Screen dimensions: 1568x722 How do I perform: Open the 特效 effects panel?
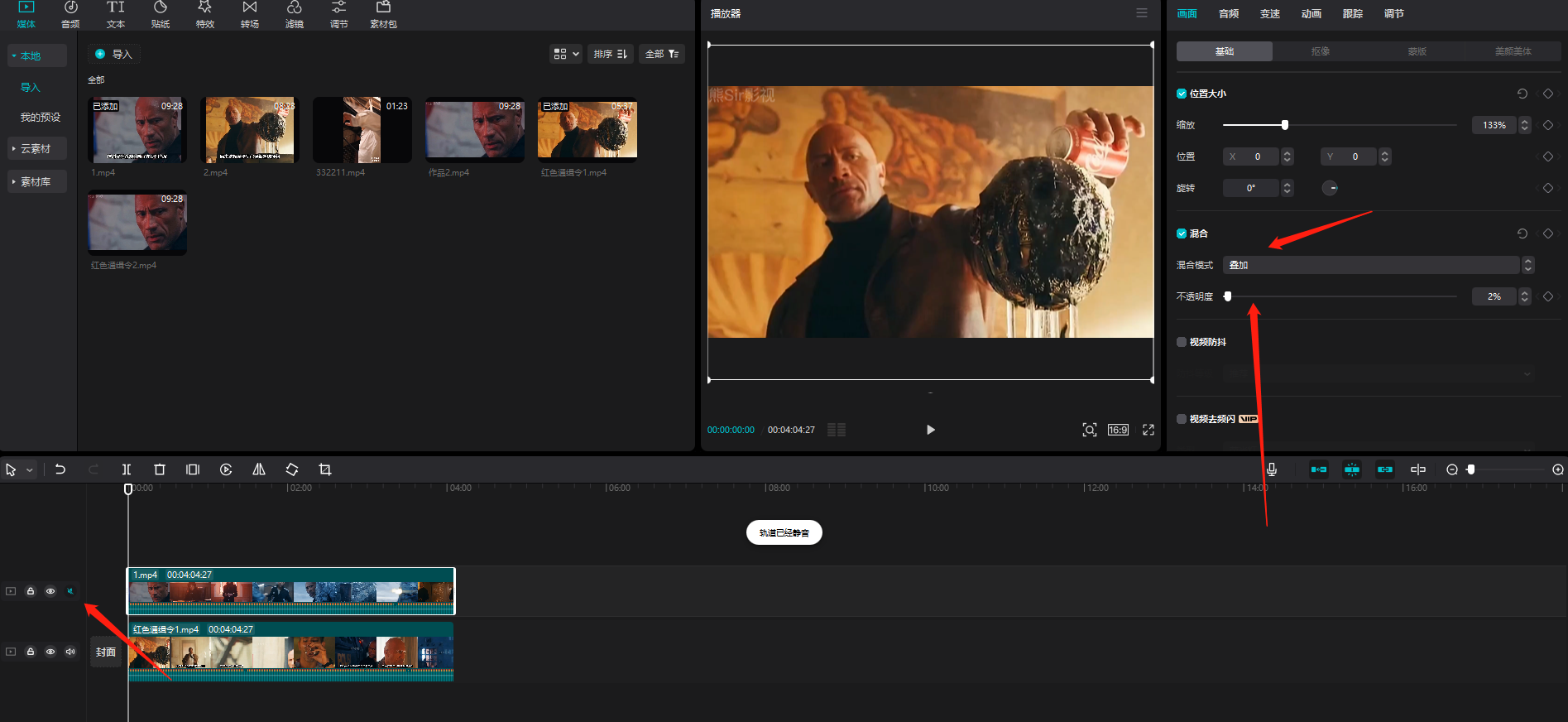click(x=205, y=15)
